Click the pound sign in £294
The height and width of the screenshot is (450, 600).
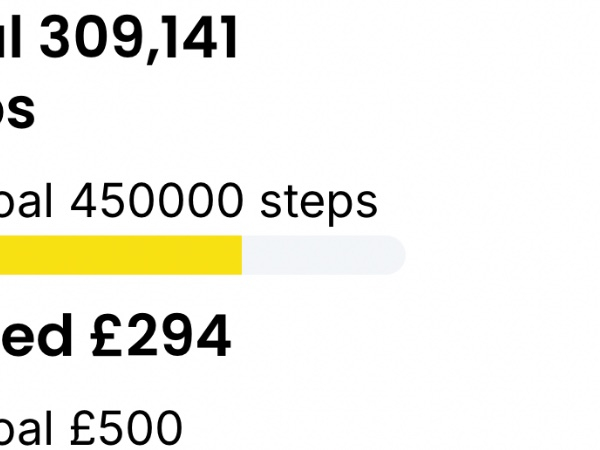106,338
